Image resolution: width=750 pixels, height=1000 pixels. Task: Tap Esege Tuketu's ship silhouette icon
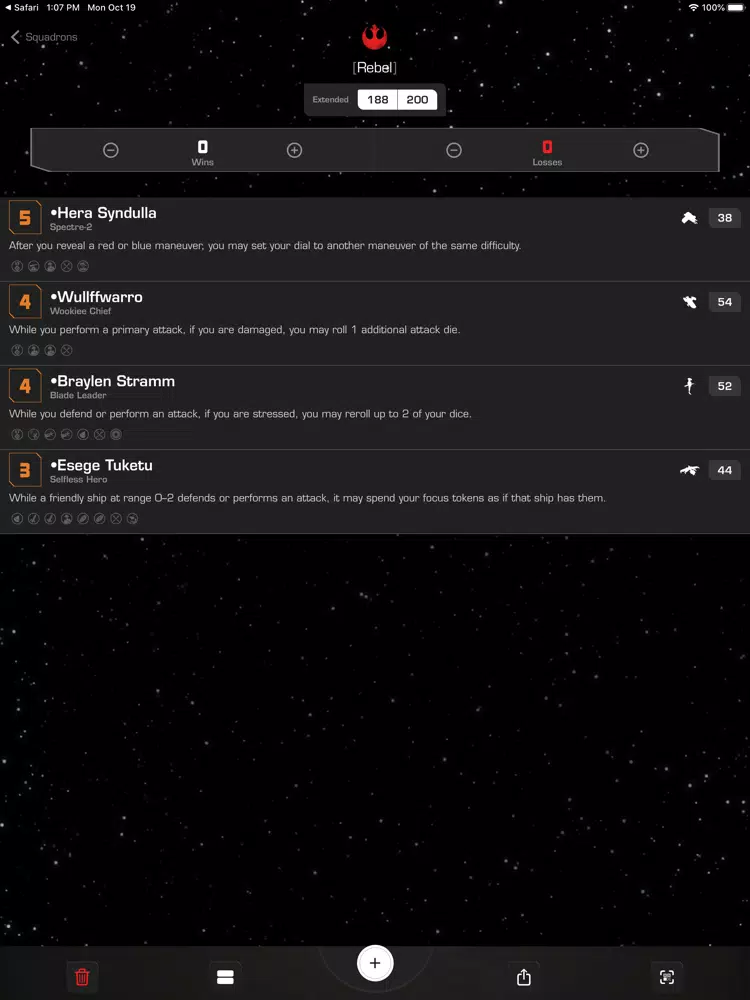pos(689,470)
